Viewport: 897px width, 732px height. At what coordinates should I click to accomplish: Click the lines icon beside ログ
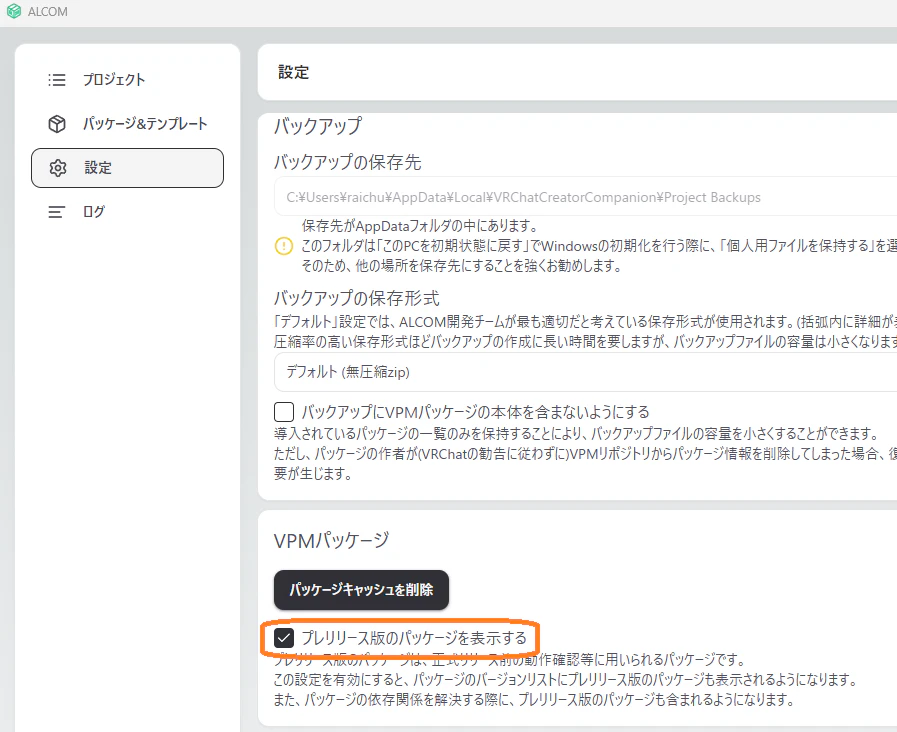point(56,212)
